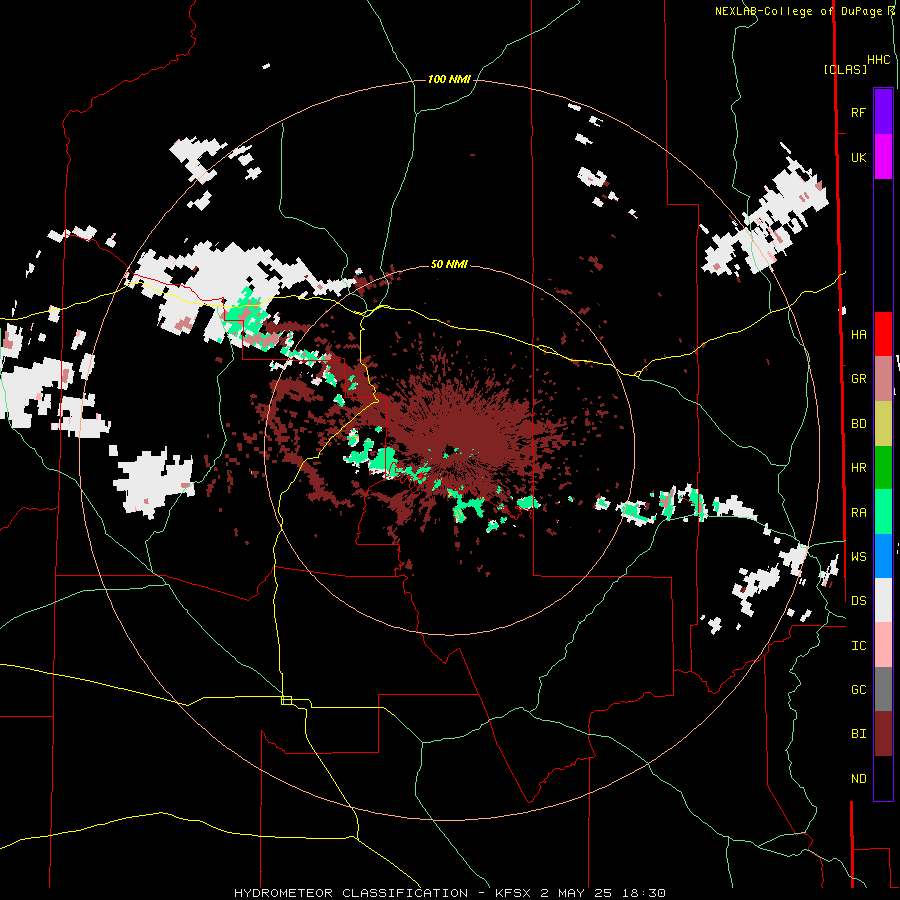Click the [CLAS] label
The image size is (900, 900).
coord(845,69)
